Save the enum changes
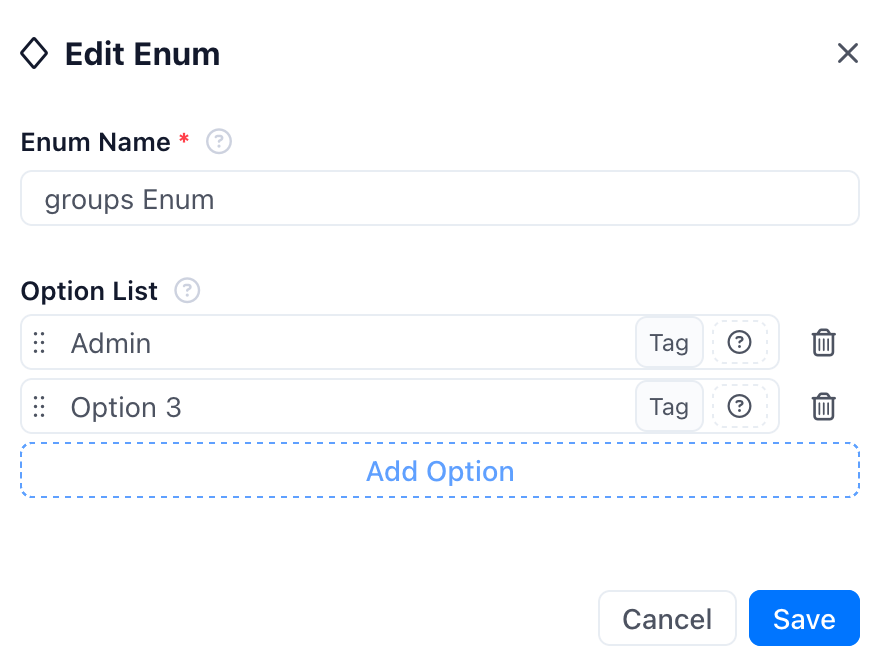 (x=804, y=618)
